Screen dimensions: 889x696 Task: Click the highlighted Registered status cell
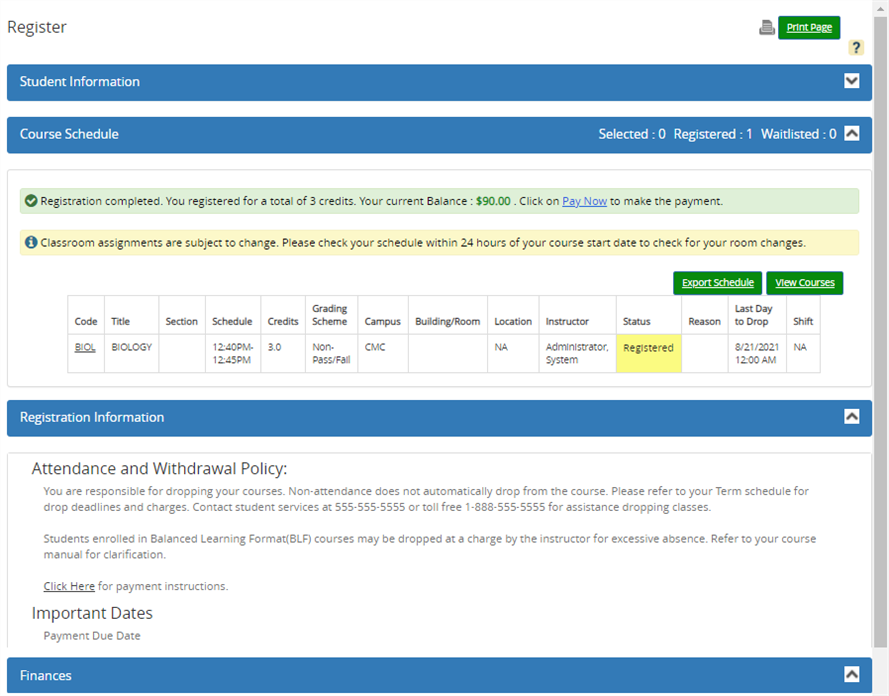point(647,347)
